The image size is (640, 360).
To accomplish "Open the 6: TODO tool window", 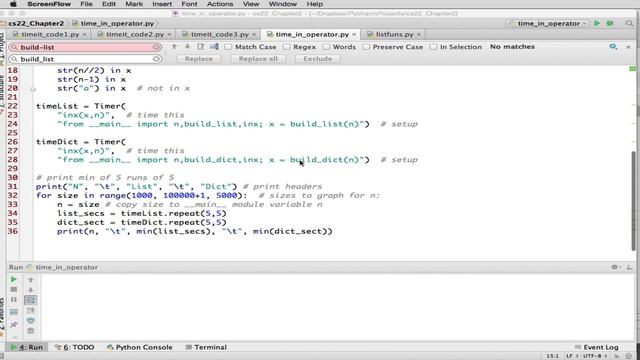I will [x=74, y=347].
